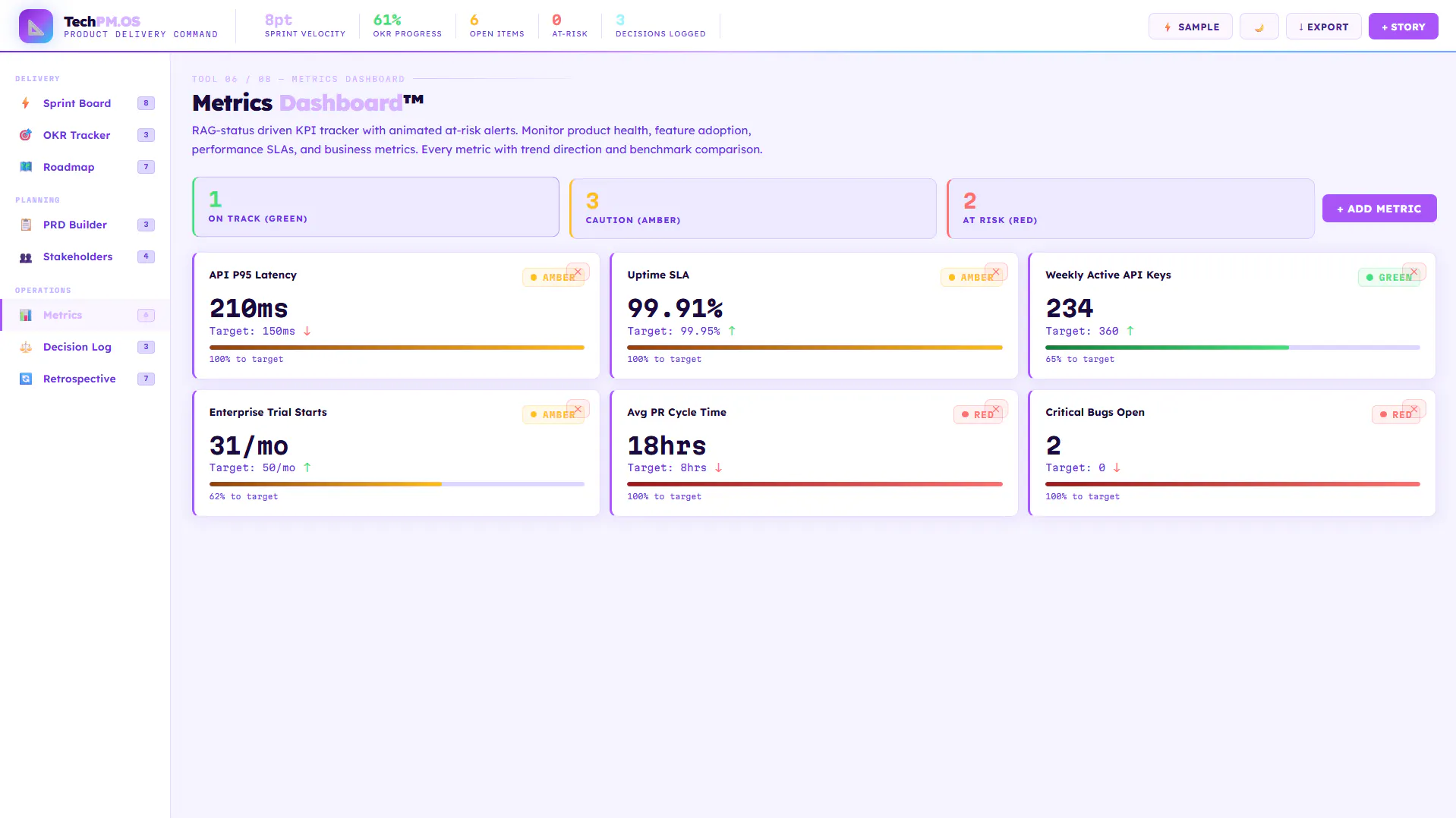The height and width of the screenshot is (818, 1456).
Task: Open the Decision Log section
Action: [85, 347]
